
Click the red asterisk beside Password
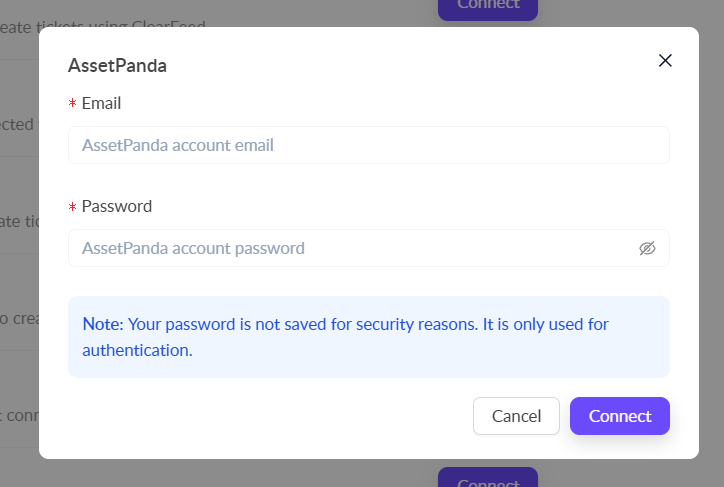click(x=72, y=207)
